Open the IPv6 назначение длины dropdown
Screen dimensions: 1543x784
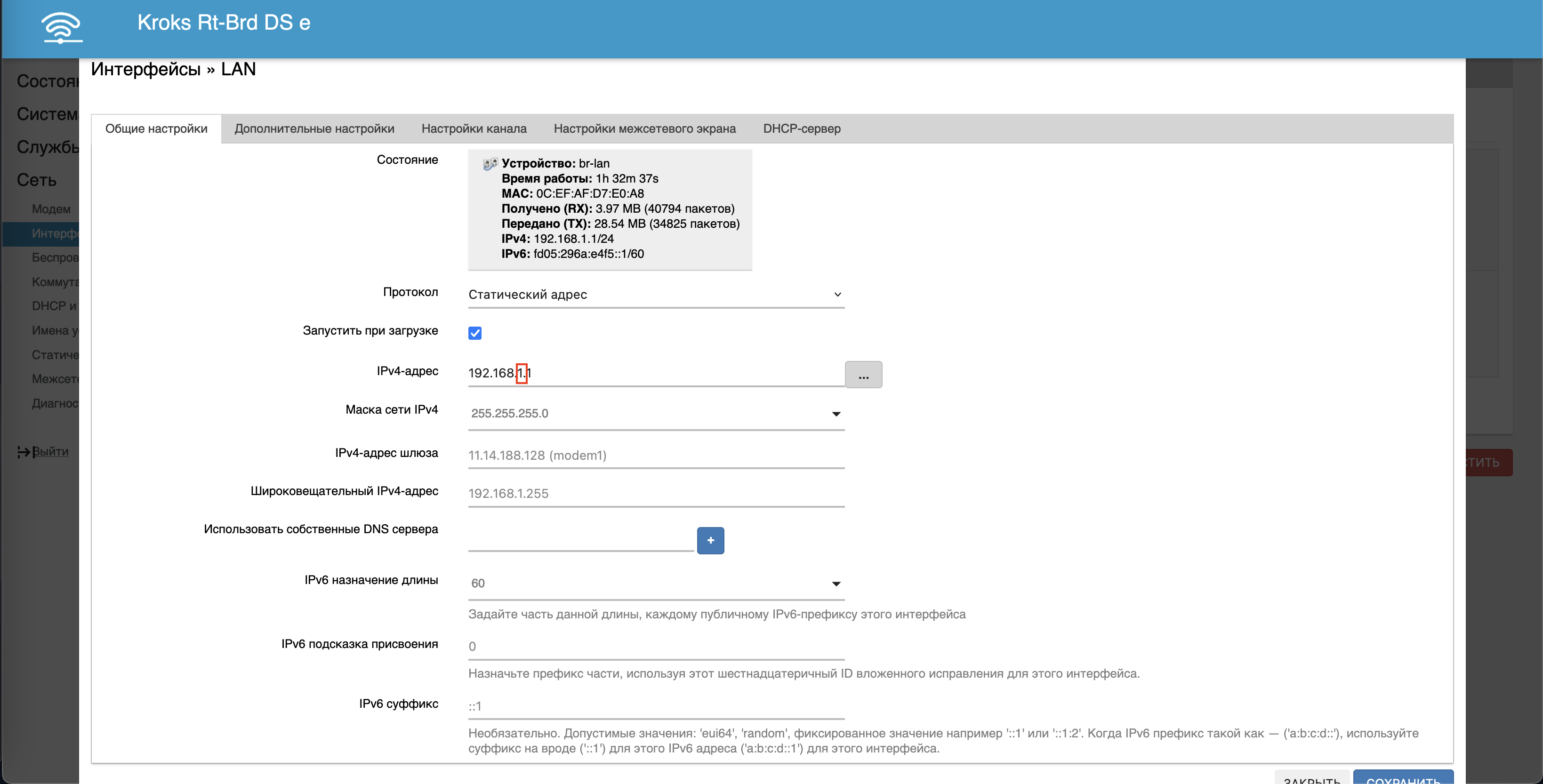coord(656,584)
